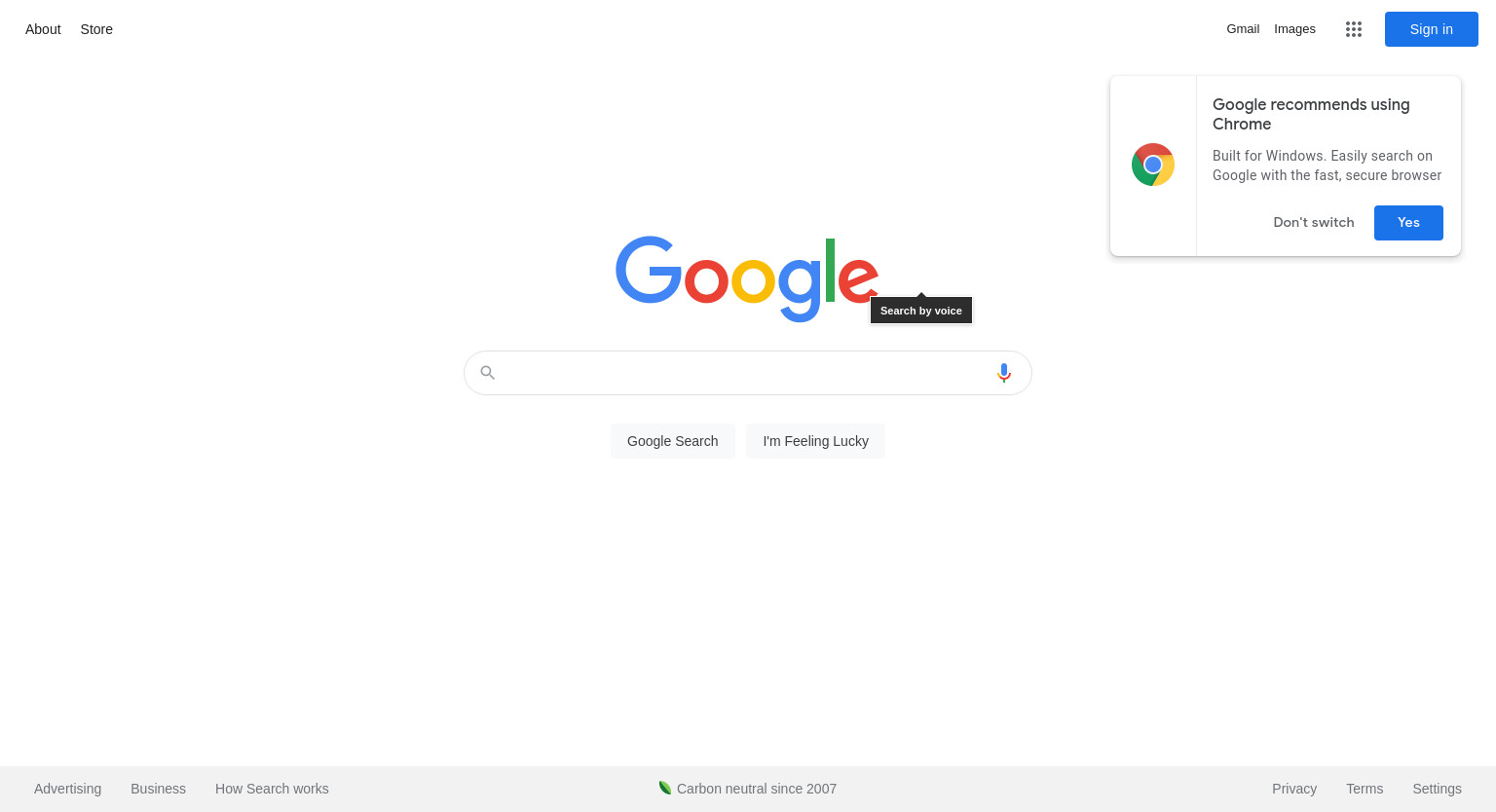Open the Store link
This screenshot has width=1496, height=812.
pos(96,29)
